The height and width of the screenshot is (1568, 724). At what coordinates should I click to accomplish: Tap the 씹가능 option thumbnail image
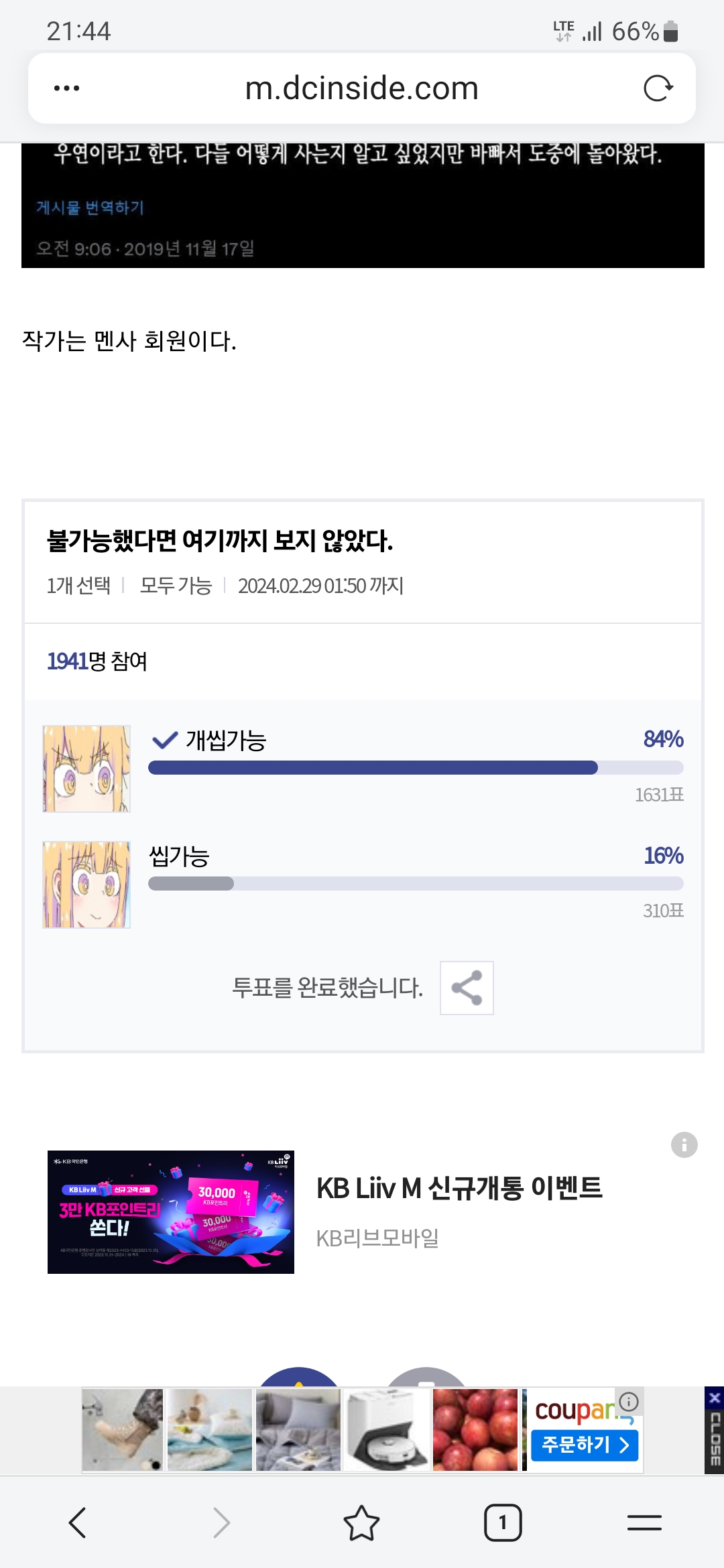(86, 885)
